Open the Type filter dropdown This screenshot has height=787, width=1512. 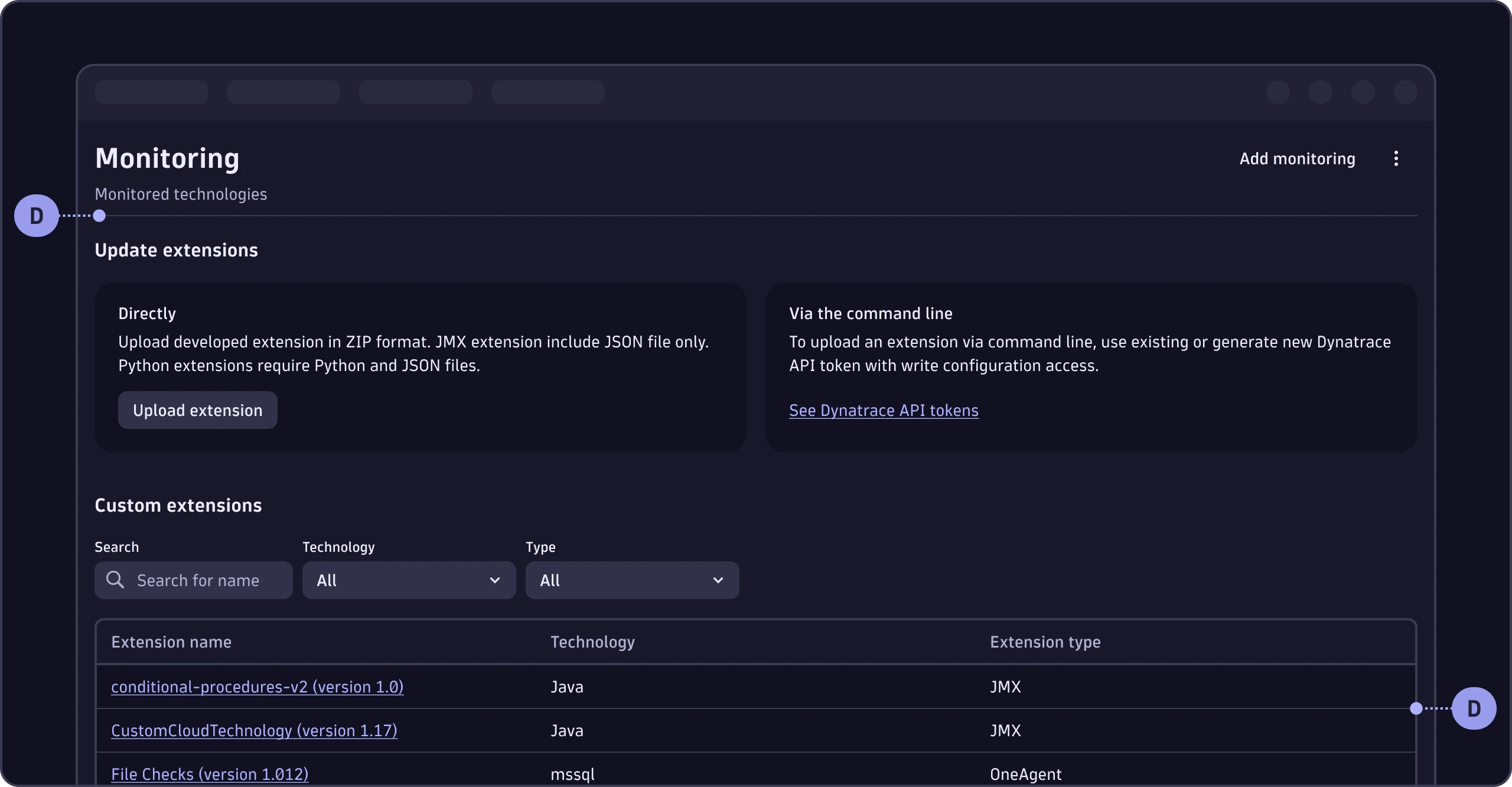pyautogui.click(x=633, y=580)
